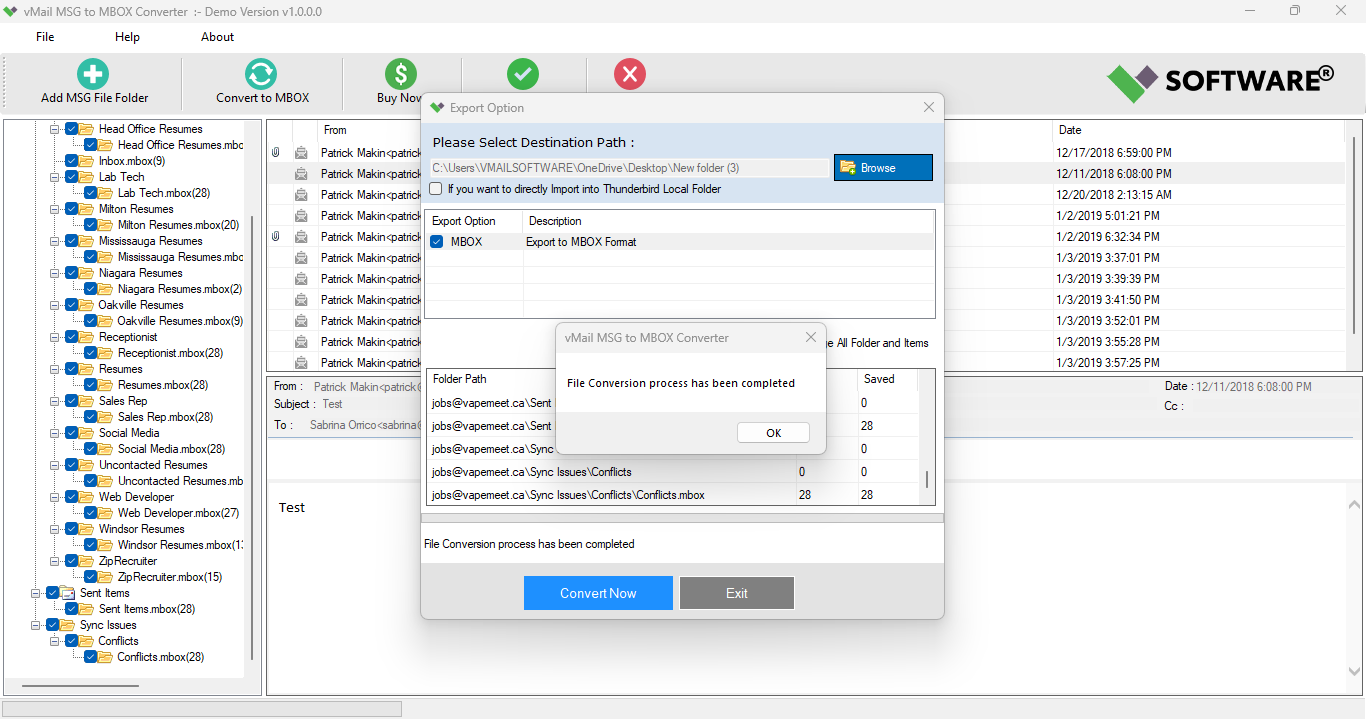Click the Buy Now dollar icon
The height and width of the screenshot is (720, 1366).
[x=400, y=74]
